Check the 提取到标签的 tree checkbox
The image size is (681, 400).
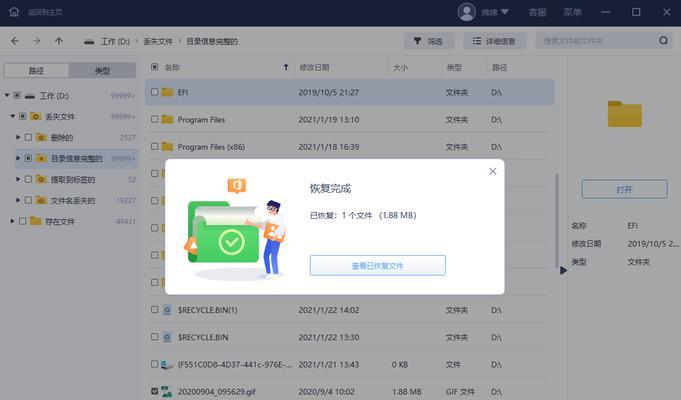point(28,179)
